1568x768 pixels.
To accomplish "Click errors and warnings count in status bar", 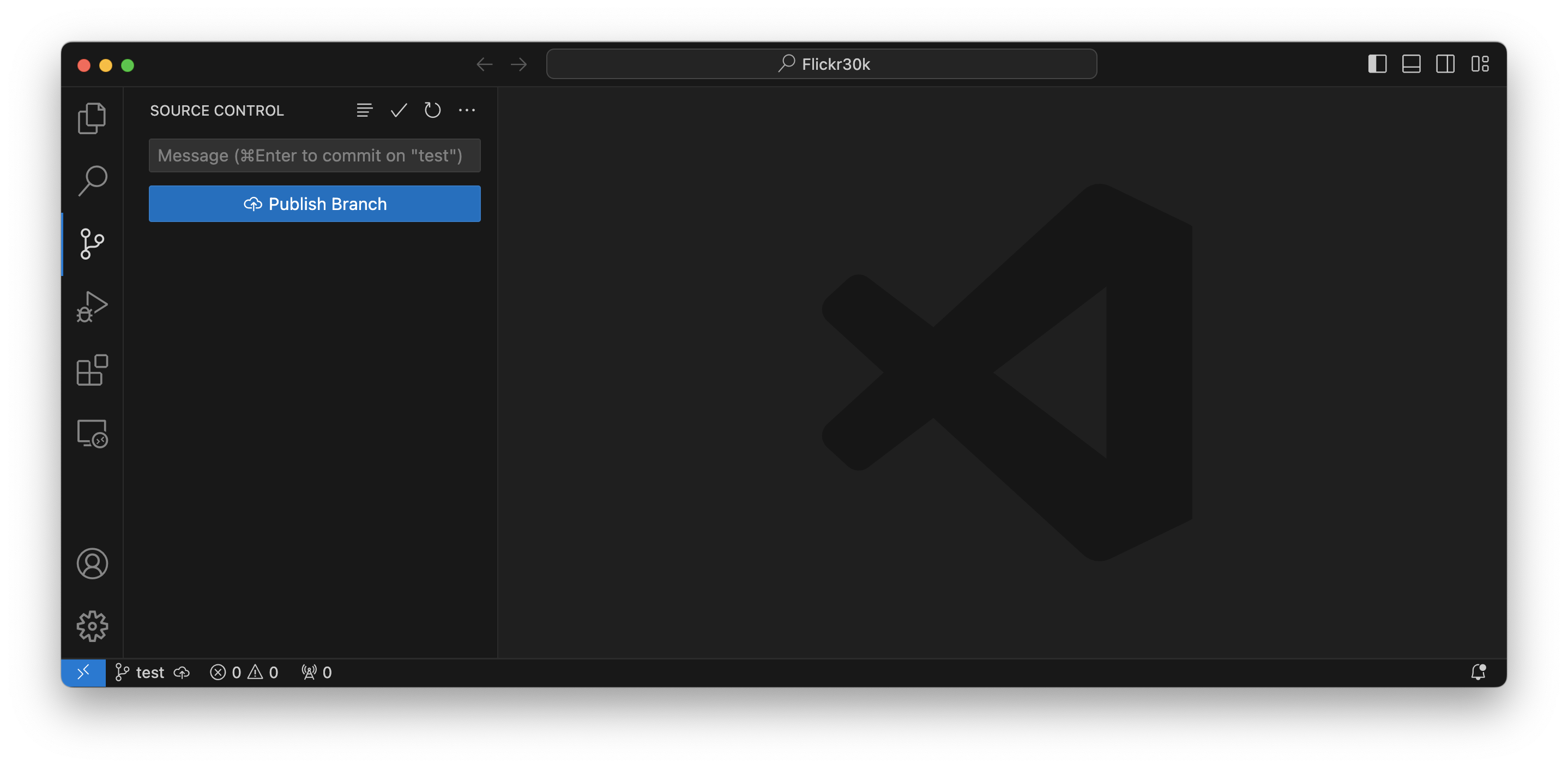I will (244, 673).
